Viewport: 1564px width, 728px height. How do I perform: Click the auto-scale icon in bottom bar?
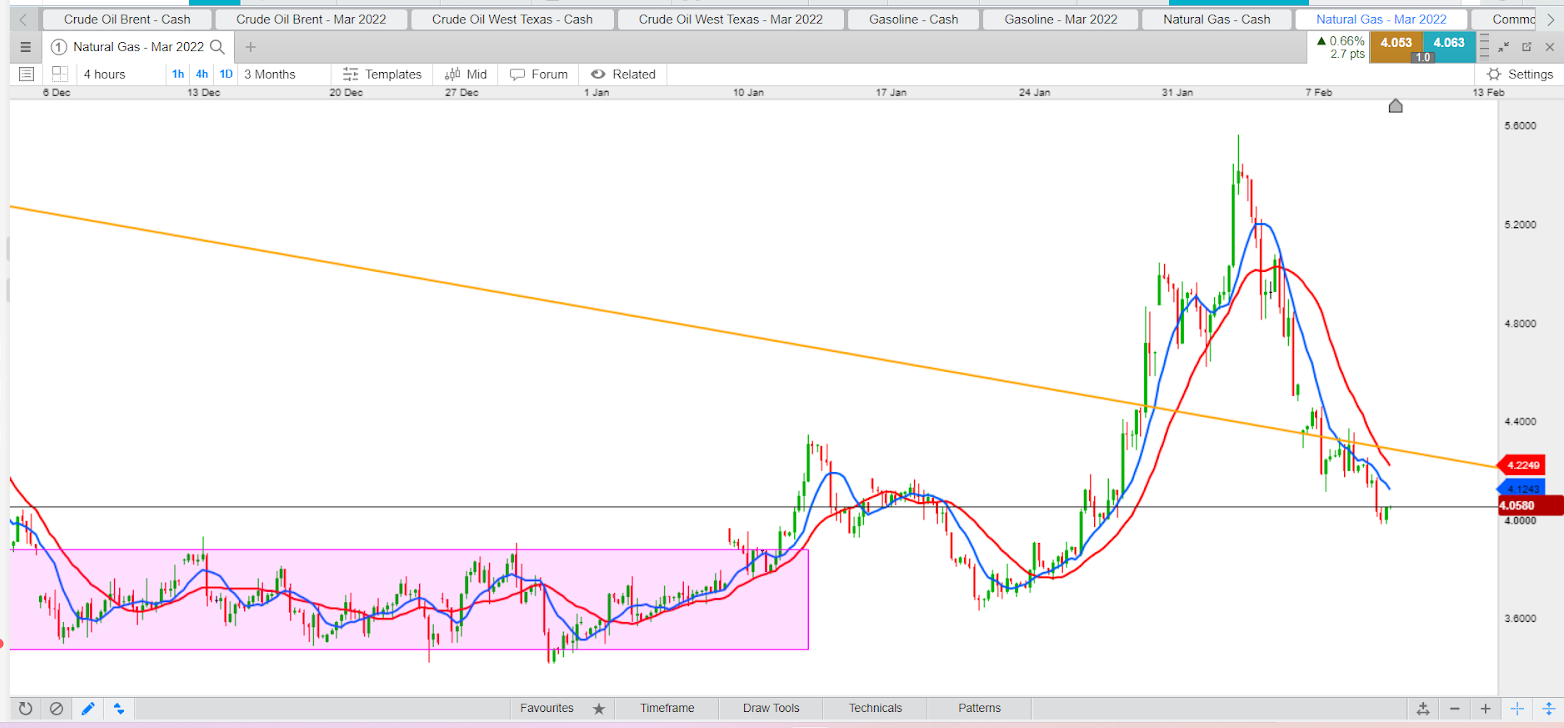(x=1423, y=708)
